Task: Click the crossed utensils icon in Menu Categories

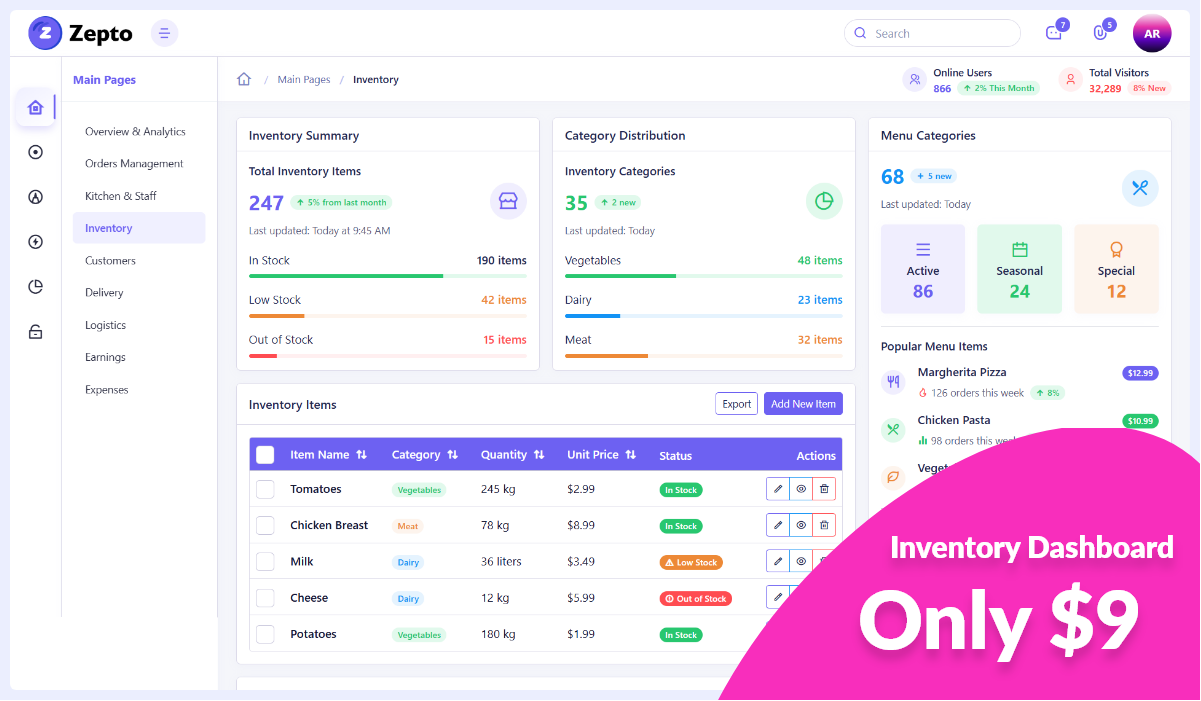Action: point(1140,188)
